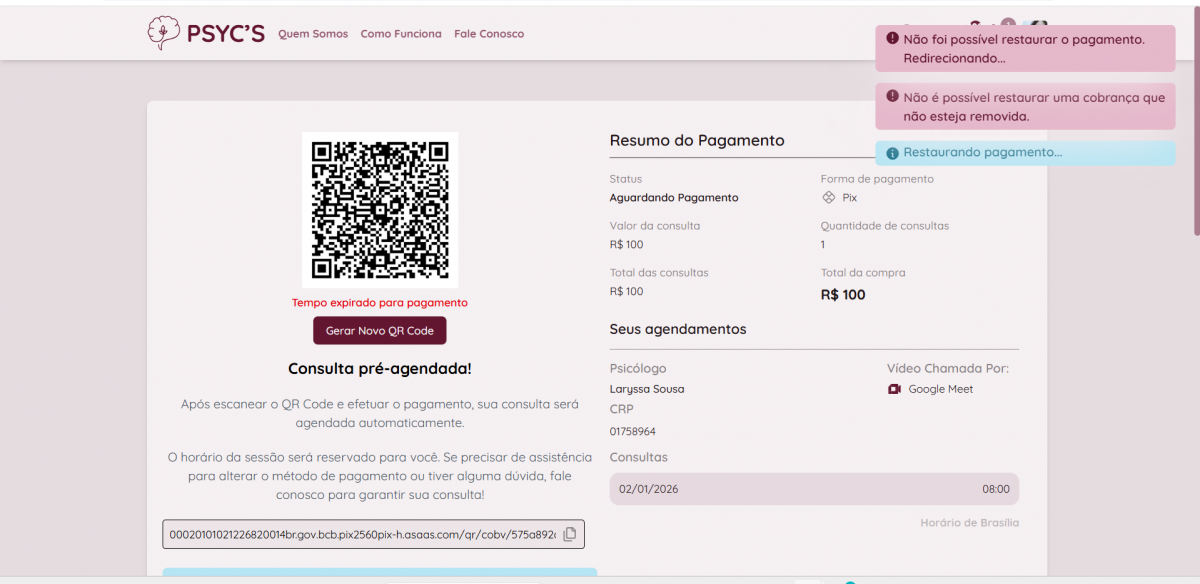Click the notification badge in the header

click(x=1007, y=24)
